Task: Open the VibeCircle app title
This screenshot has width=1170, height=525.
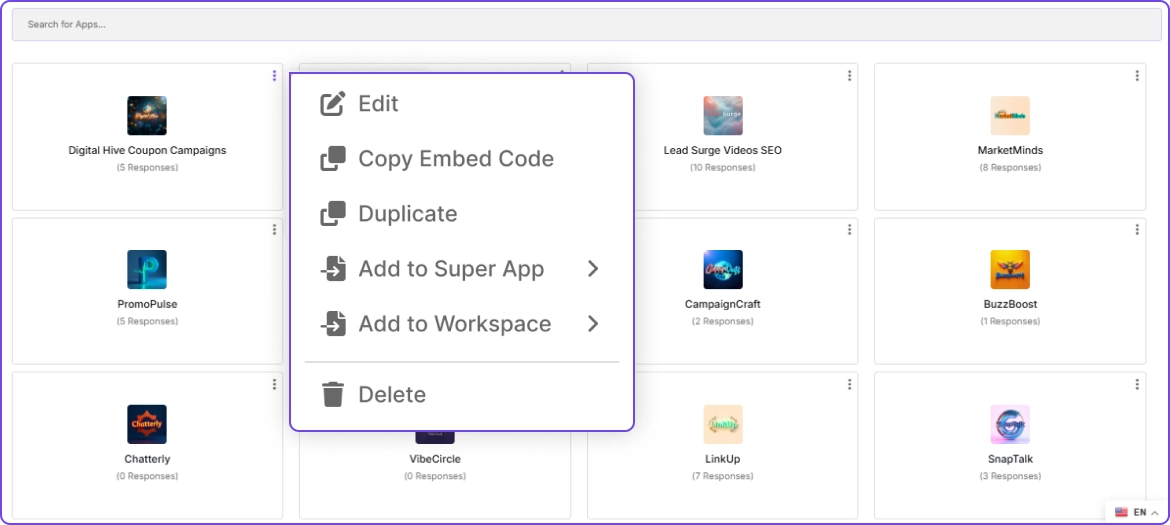Action: point(435,459)
